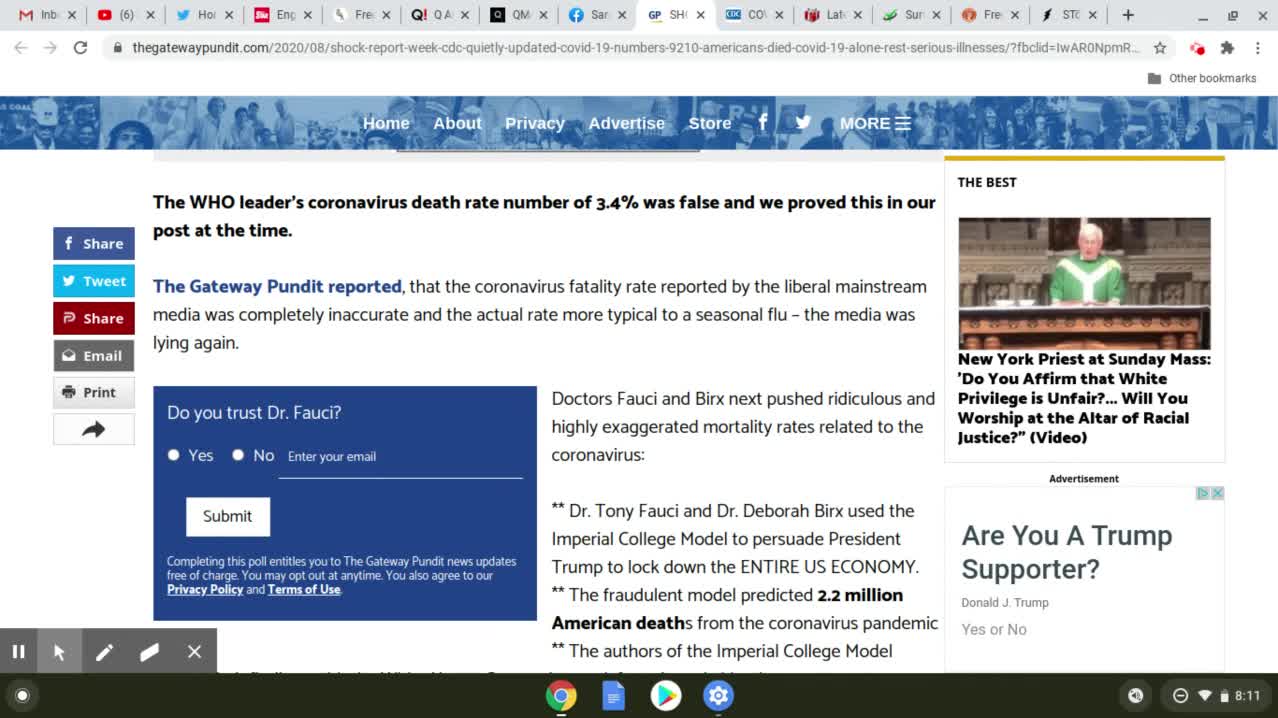
Task: Click the Enter your email field
Action: (x=400, y=457)
